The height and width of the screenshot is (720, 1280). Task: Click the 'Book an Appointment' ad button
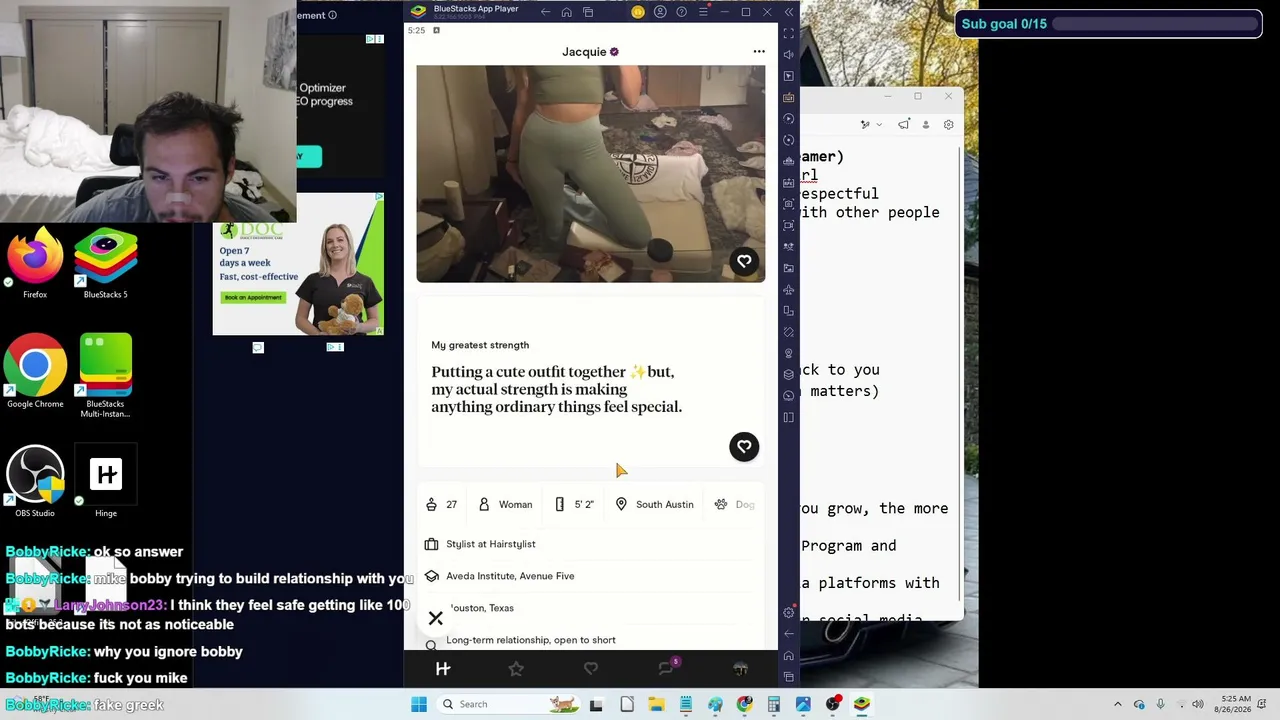(253, 297)
